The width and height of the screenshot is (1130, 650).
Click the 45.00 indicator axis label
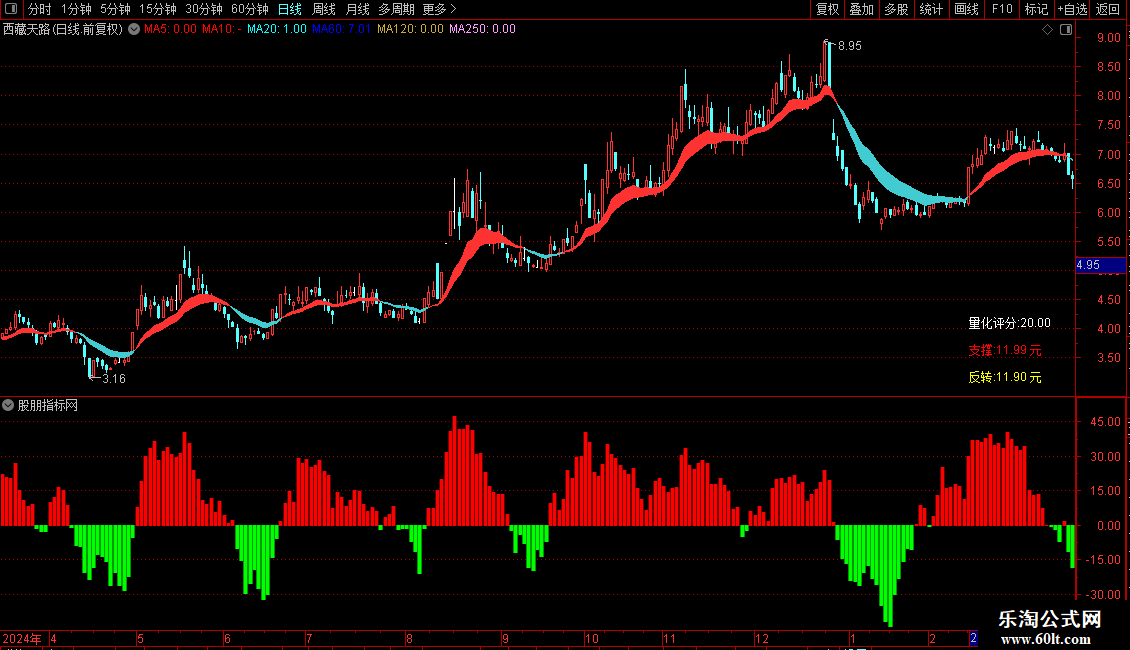[x=1105, y=422]
